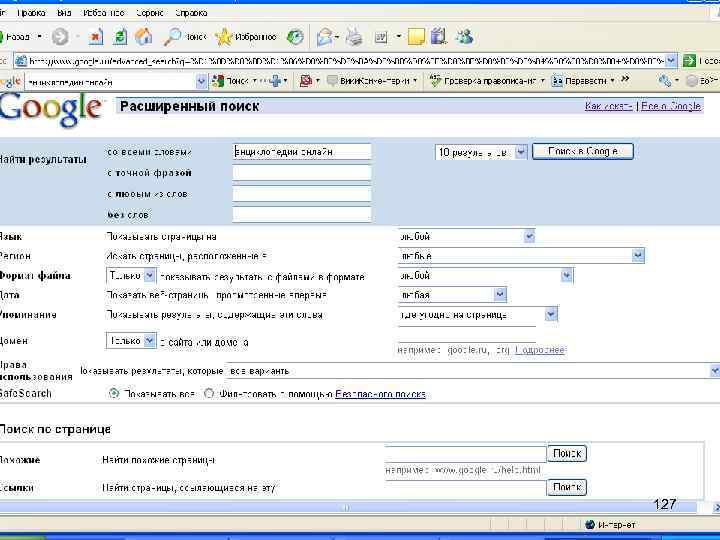The width and height of the screenshot is (720, 540).
Task: Open the Вид menu
Action: pyautogui.click(x=64, y=13)
